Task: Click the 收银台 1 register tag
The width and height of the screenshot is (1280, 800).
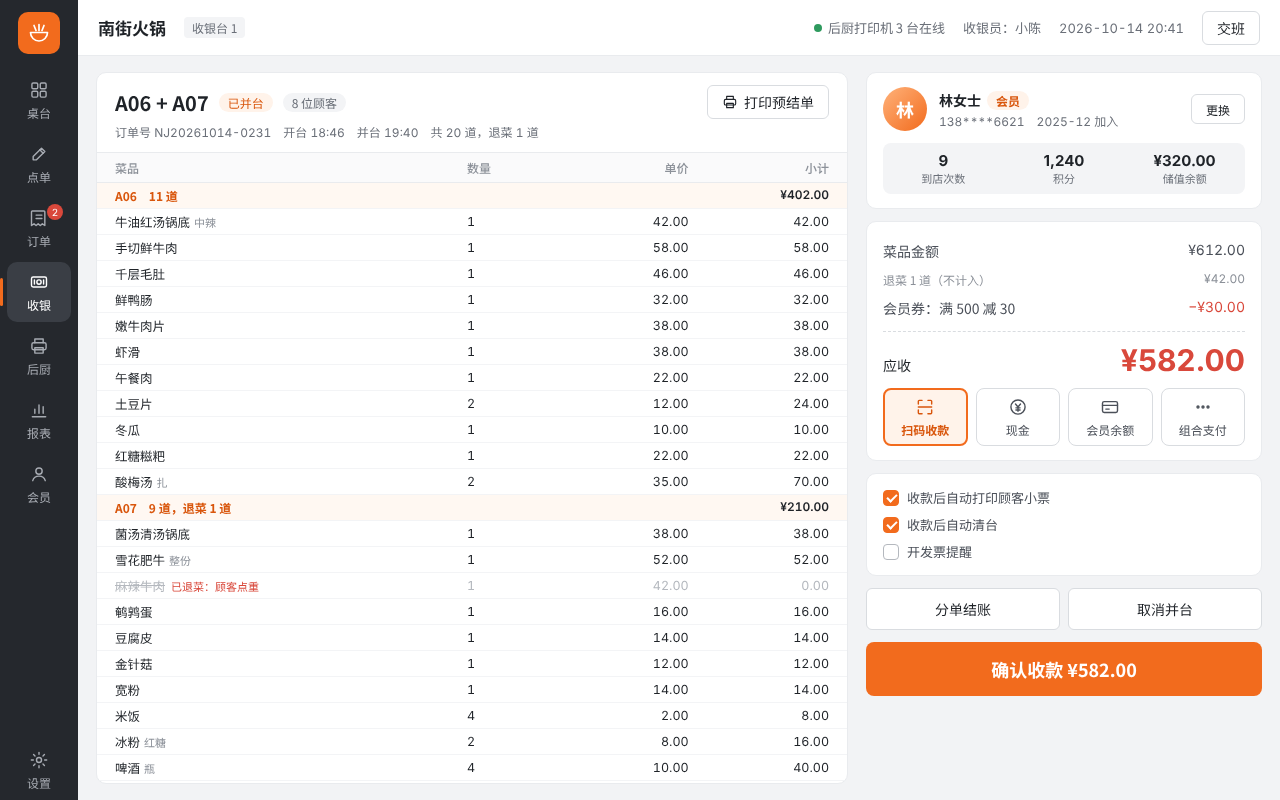Action: pyautogui.click(x=214, y=28)
